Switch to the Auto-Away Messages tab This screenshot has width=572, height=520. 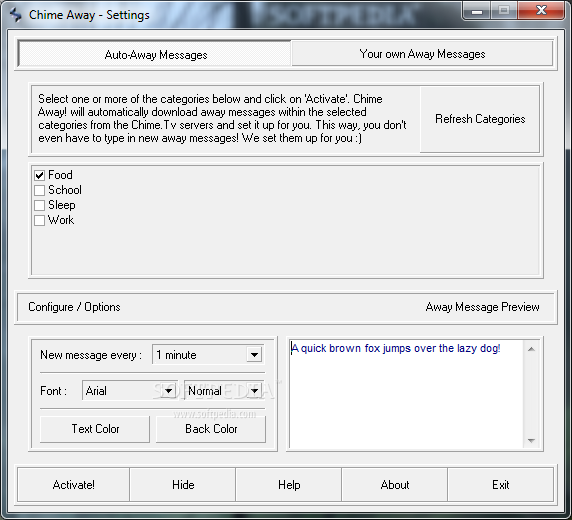click(155, 54)
